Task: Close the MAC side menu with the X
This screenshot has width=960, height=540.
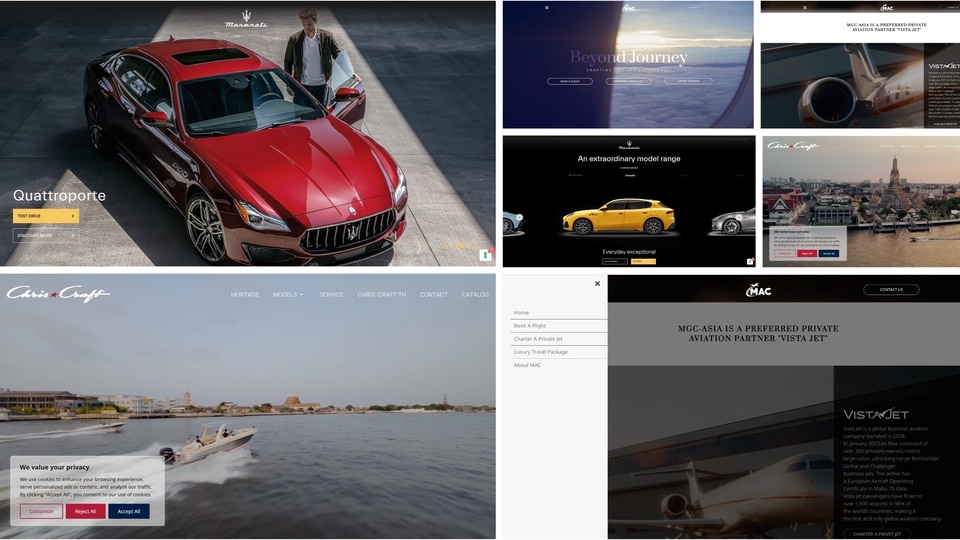Action: coord(597,283)
